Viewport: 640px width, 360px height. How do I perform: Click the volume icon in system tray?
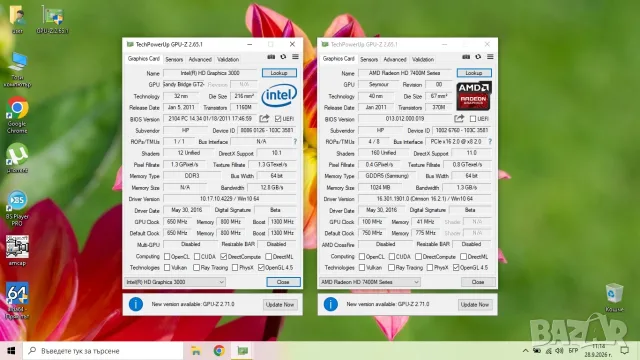(560, 351)
